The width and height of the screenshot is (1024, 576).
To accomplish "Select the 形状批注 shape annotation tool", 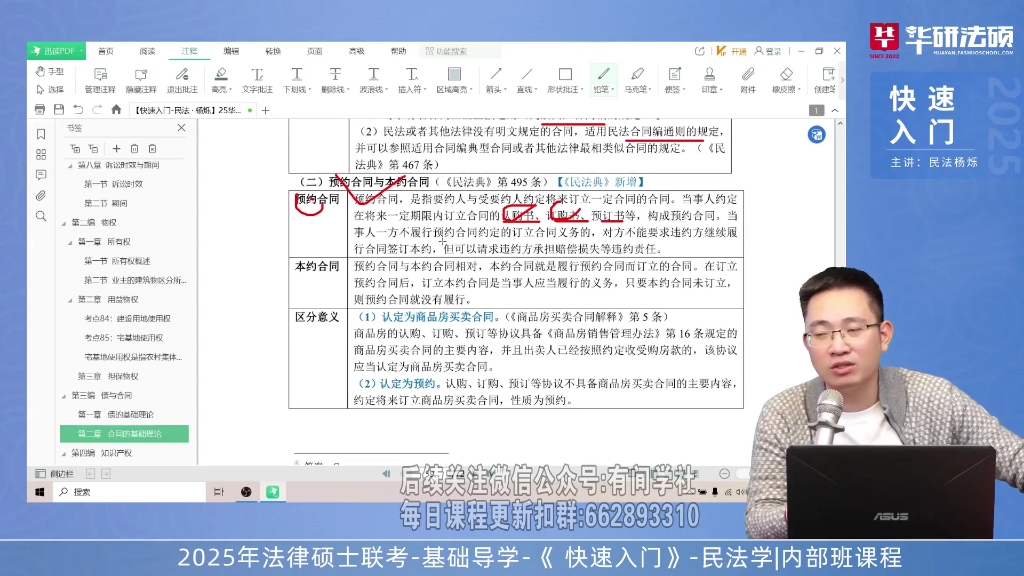I will coord(566,80).
